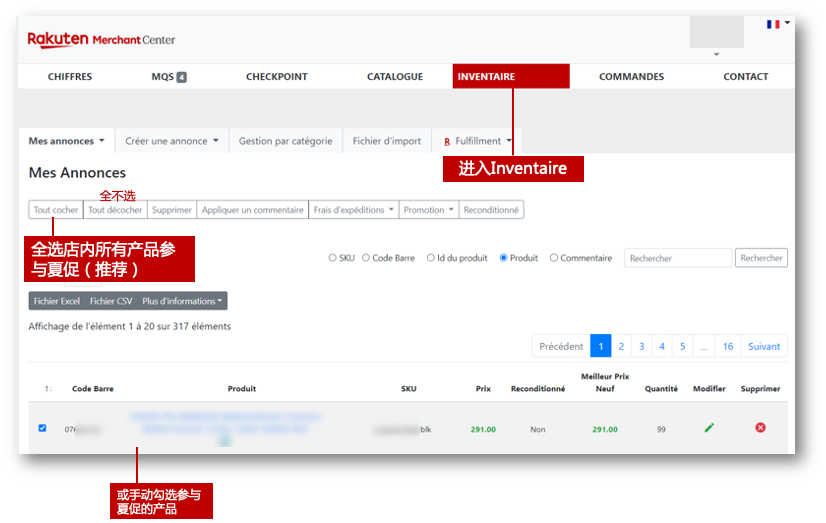Expand the account dropdown arrow under the avatar
826x523 pixels.
[716, 54]
